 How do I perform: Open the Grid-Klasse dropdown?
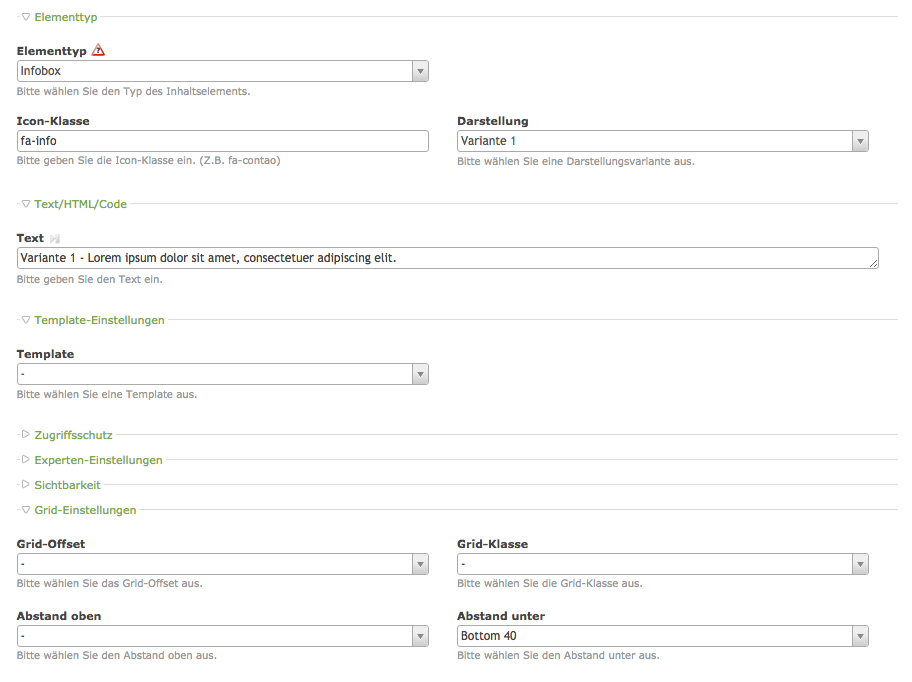tap(662, 564)
